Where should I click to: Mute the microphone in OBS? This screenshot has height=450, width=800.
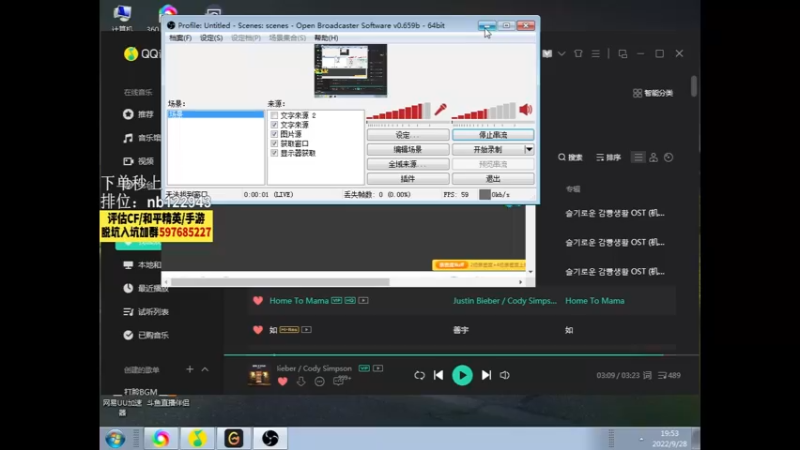(x=440, y=109)
